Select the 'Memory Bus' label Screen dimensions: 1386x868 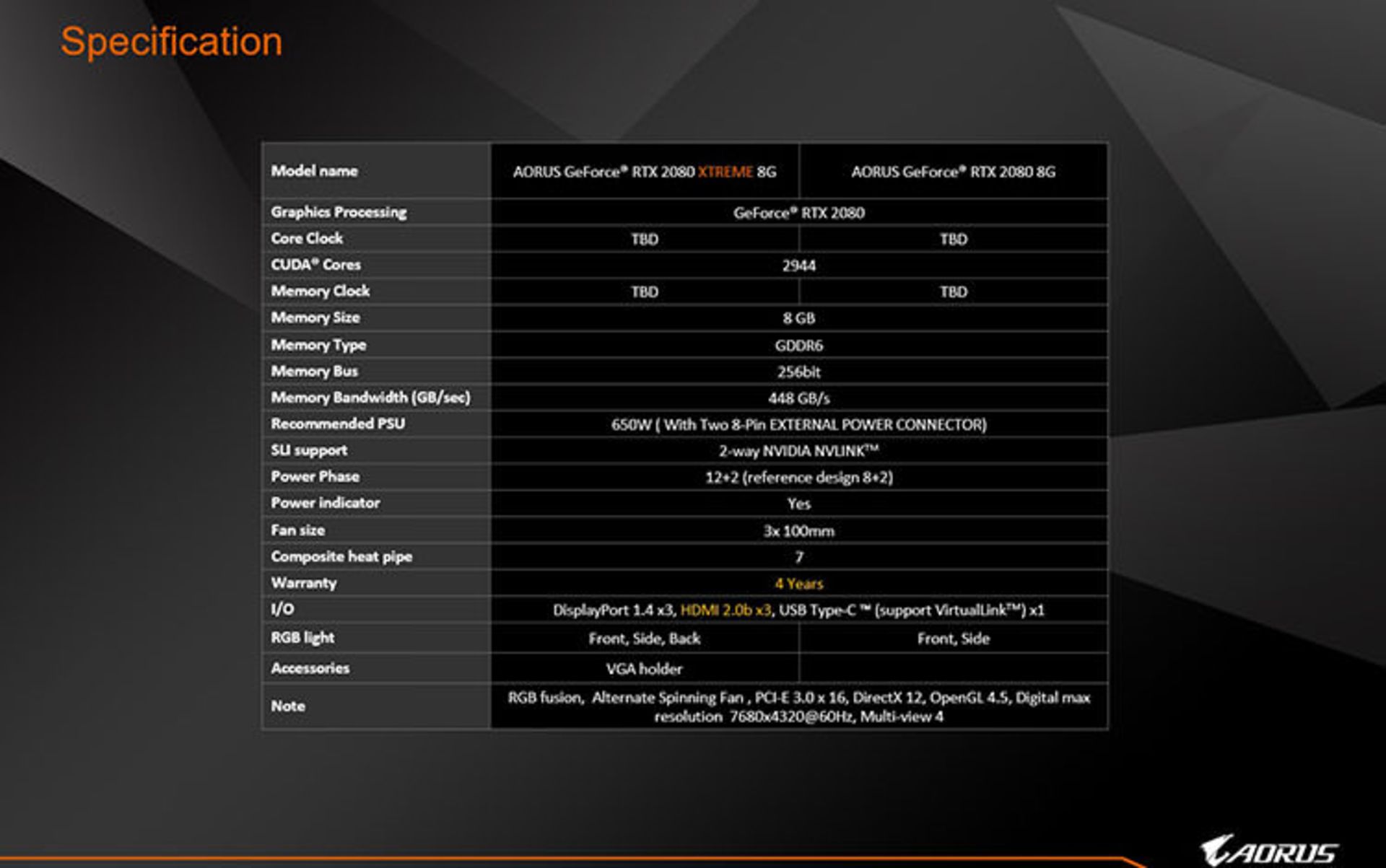click(314, 371)
